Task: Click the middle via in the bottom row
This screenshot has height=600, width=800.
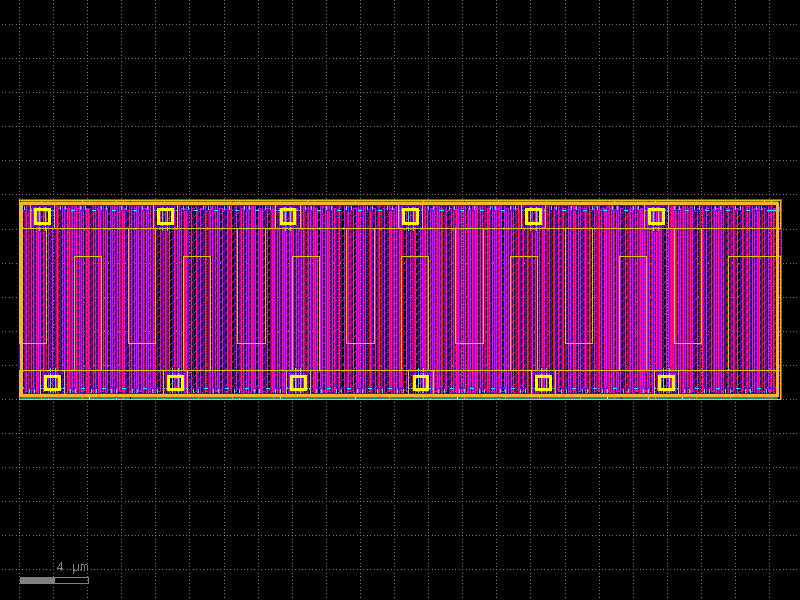Action: pos(299,381)
